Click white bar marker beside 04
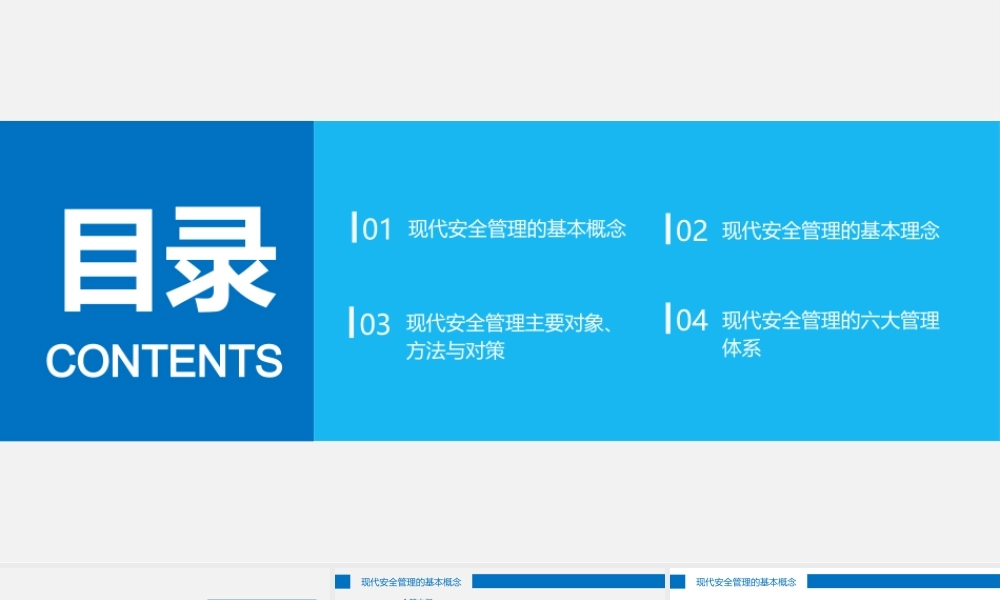The image size is (1000, 600). coord(668,318)
